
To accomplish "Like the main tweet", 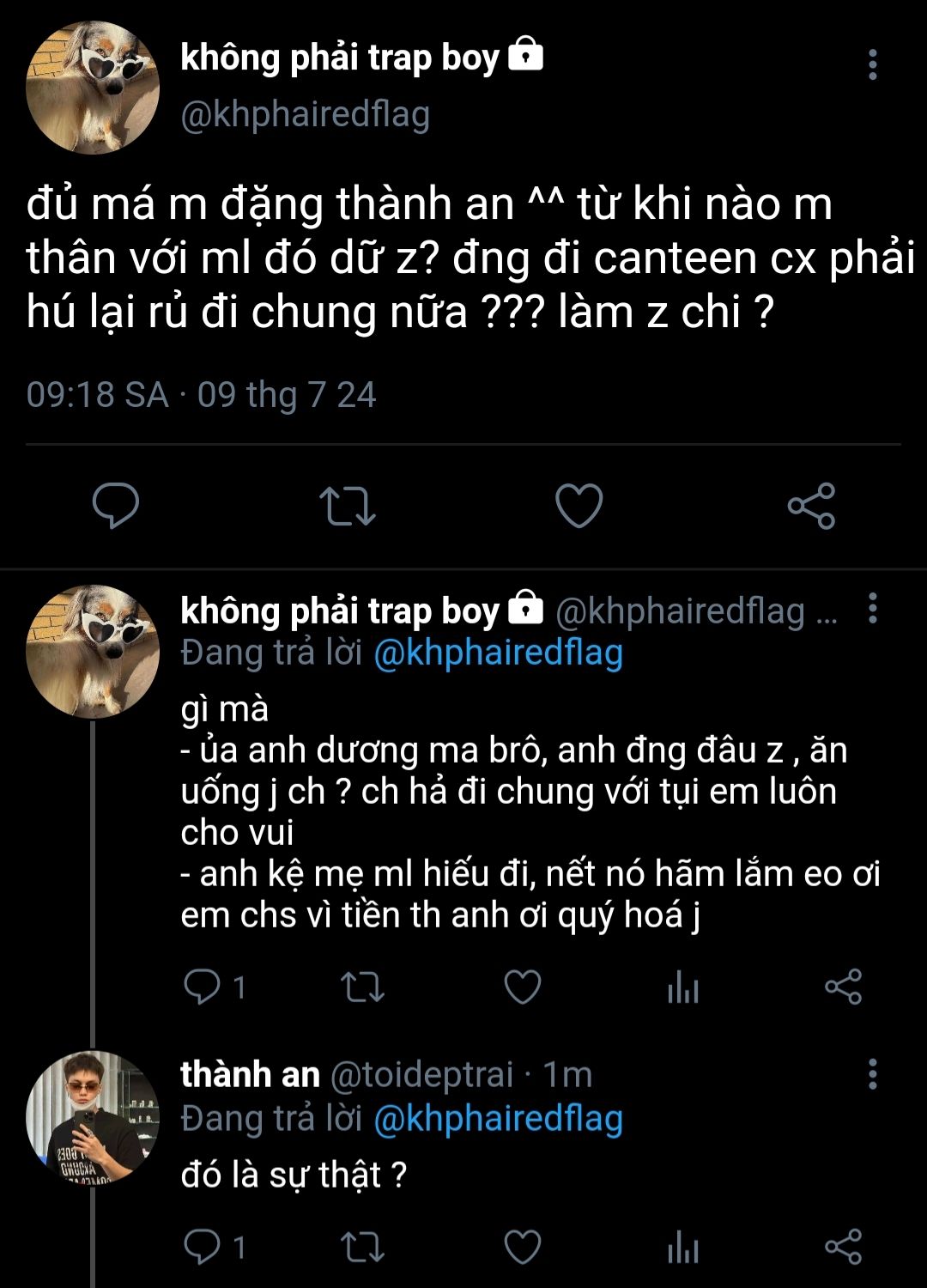I will click(x=579, y=505).
